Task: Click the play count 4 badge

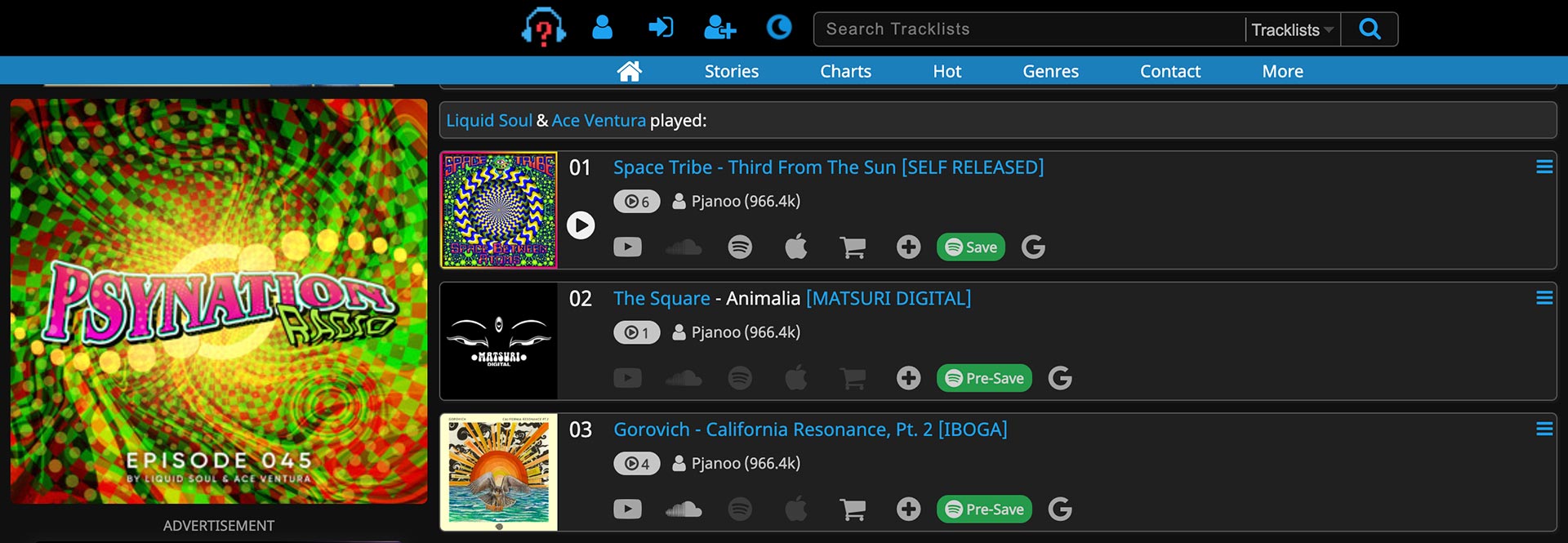Action: (x=636, y=464)
